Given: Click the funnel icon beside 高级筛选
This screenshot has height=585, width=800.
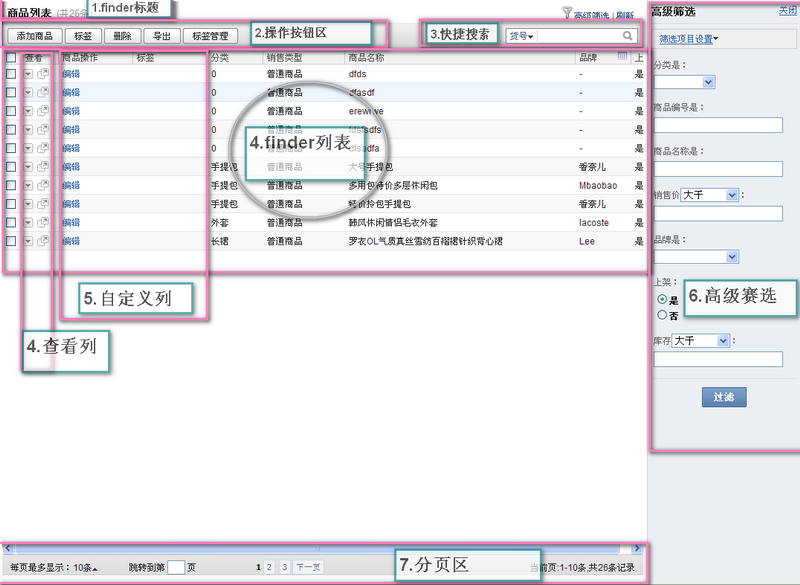Looking at the screenshot, I should [x=568, y=14].
